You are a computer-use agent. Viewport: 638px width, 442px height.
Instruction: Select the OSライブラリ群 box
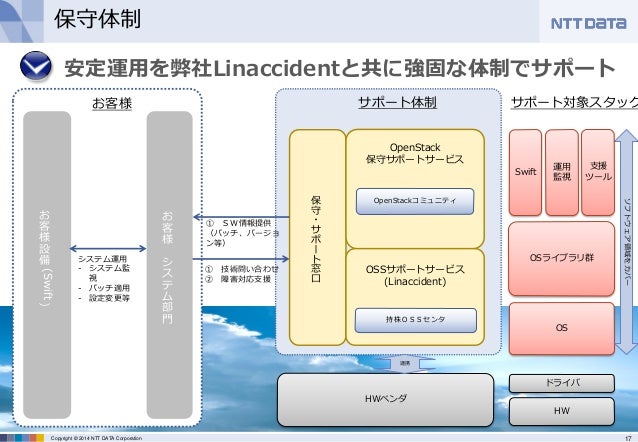coord(562,258)
